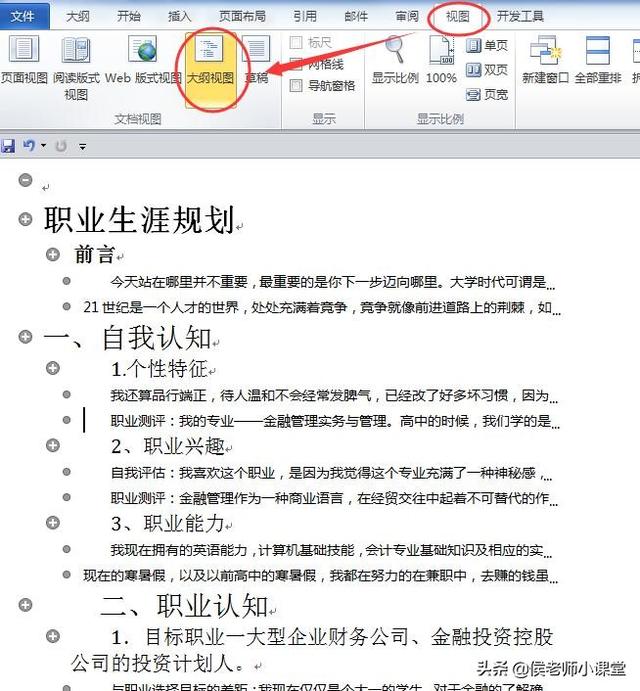Place cursor in heading 一、自我认知
Screen dimensions: 640x691
tap(128, 338)
